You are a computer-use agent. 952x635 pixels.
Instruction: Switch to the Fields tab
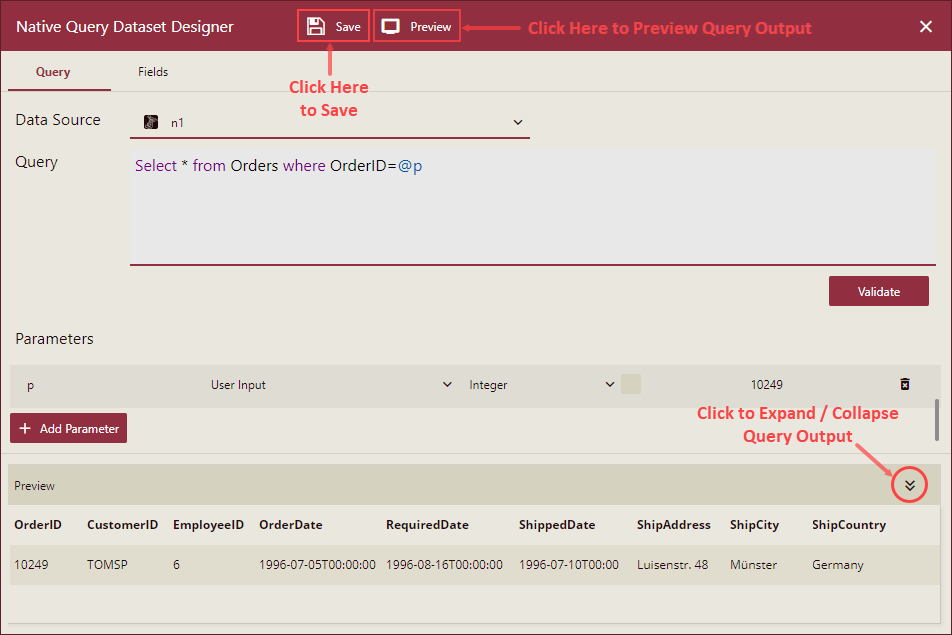153,71
